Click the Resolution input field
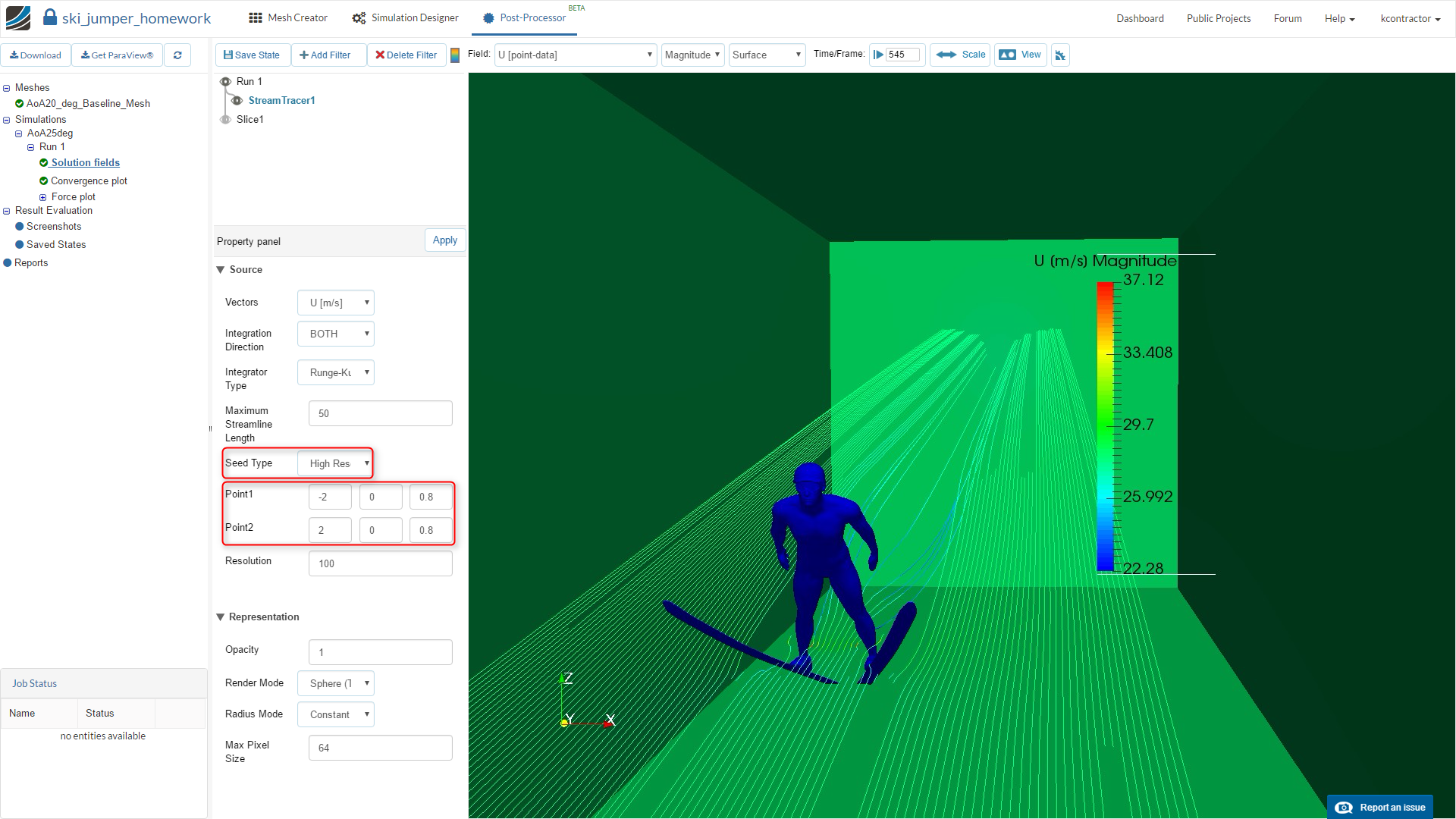The width and height of the screenshot is (1456, 819). (x=380, y=564)
